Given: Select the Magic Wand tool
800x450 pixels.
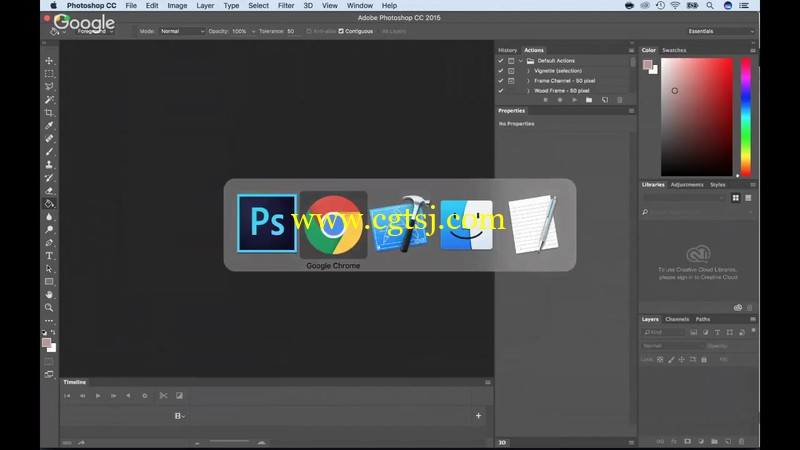Looking at the screenshot, I should [x=49, y=99].
